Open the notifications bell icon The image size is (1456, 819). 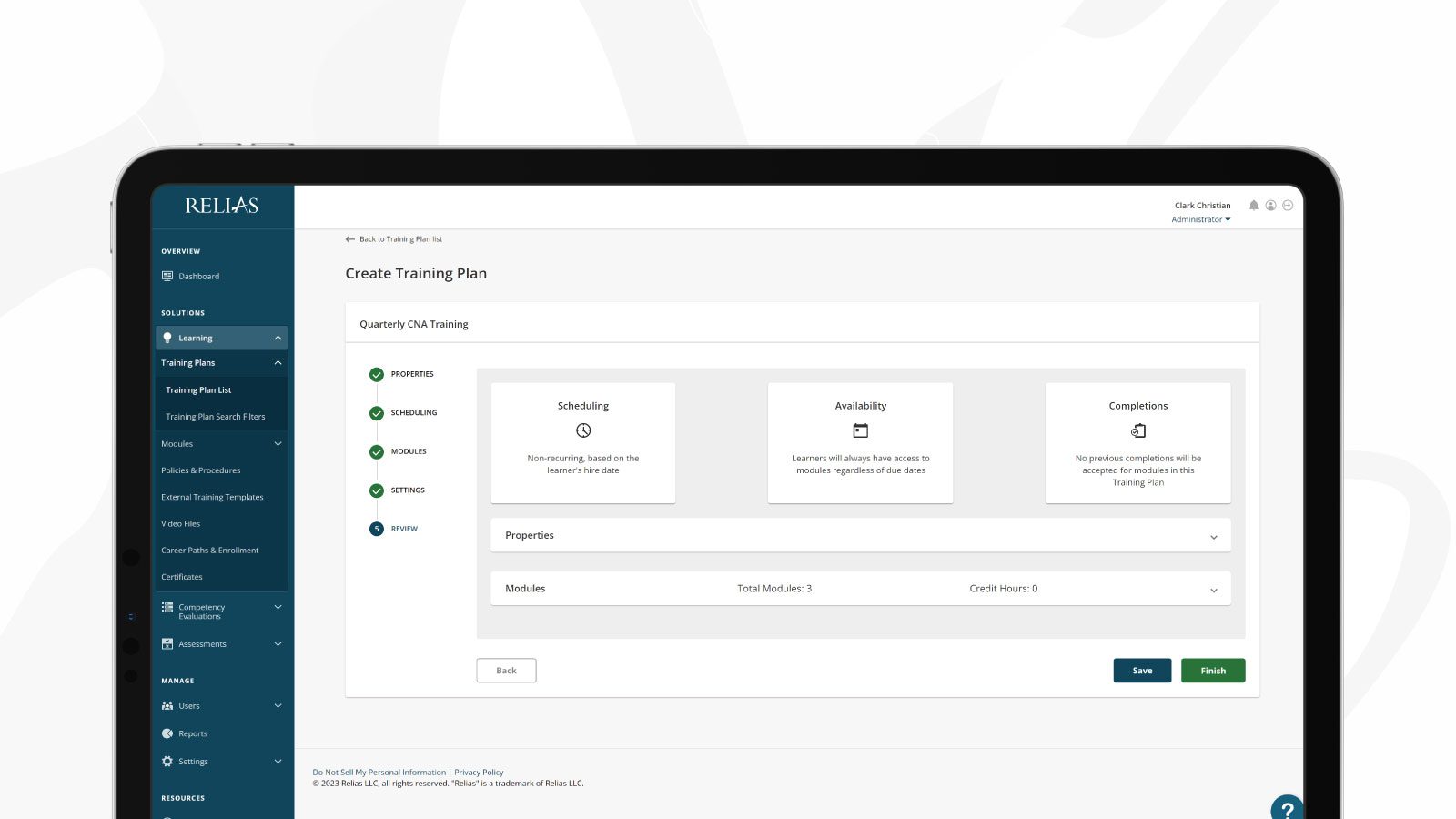[1253, 206]
